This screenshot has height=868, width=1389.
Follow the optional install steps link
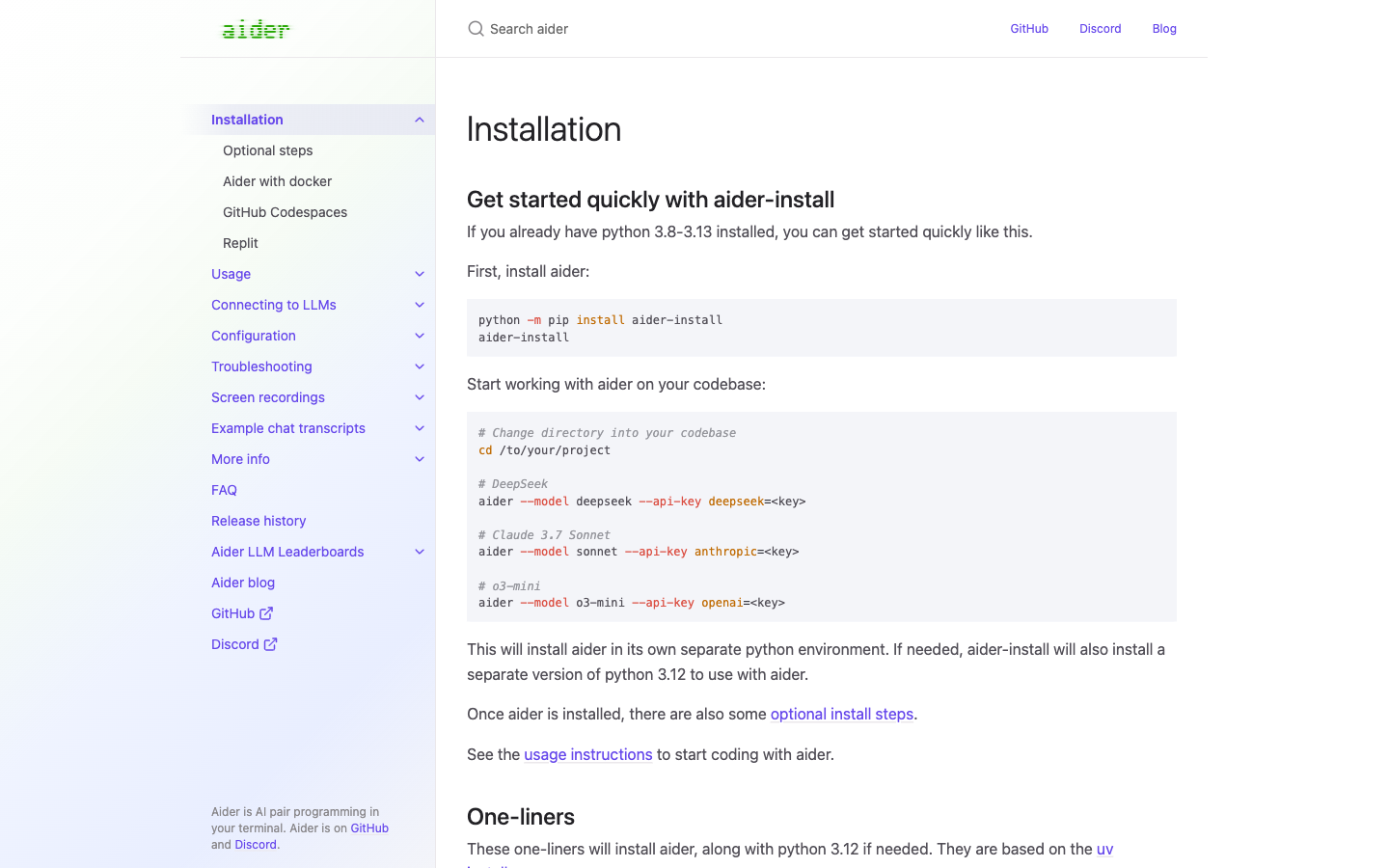click(842, 714)
